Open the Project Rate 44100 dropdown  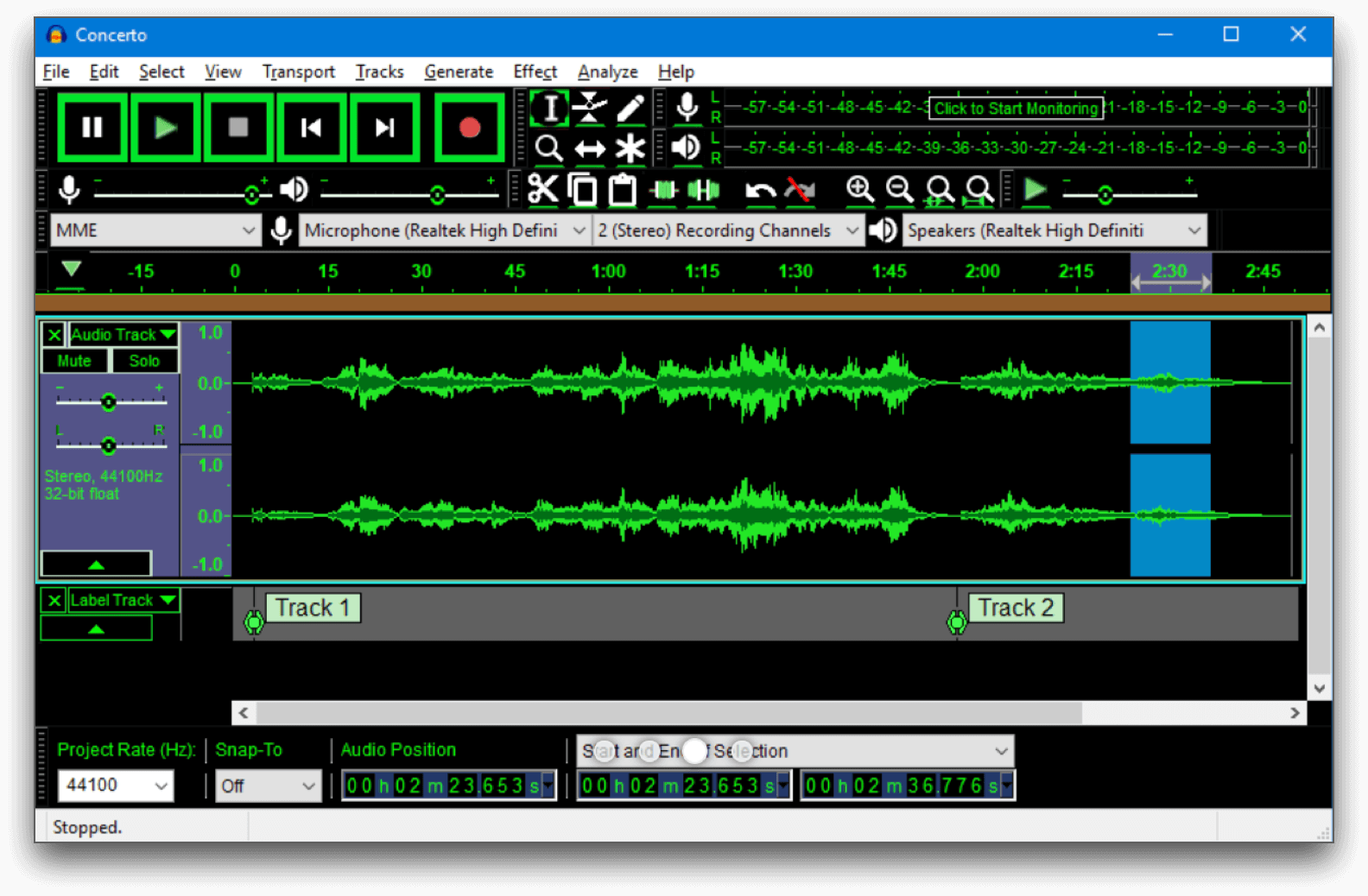click(116, 786)
